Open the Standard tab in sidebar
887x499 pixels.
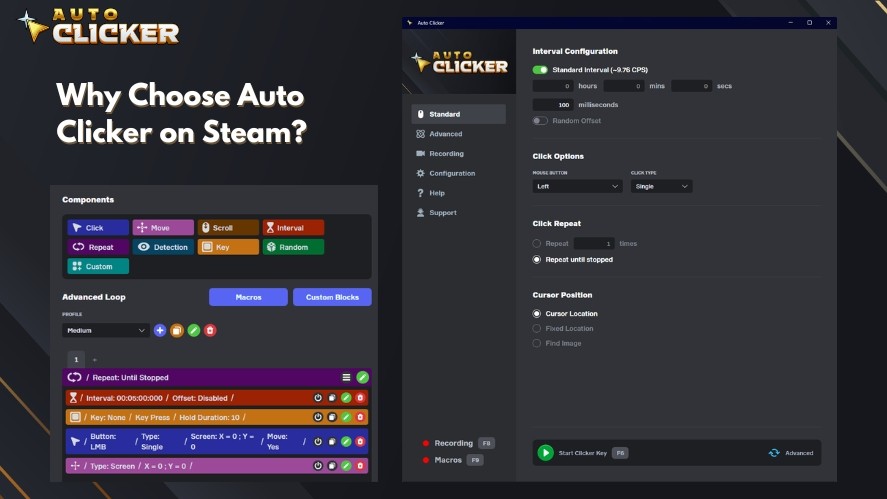click(x=459, y=114)
